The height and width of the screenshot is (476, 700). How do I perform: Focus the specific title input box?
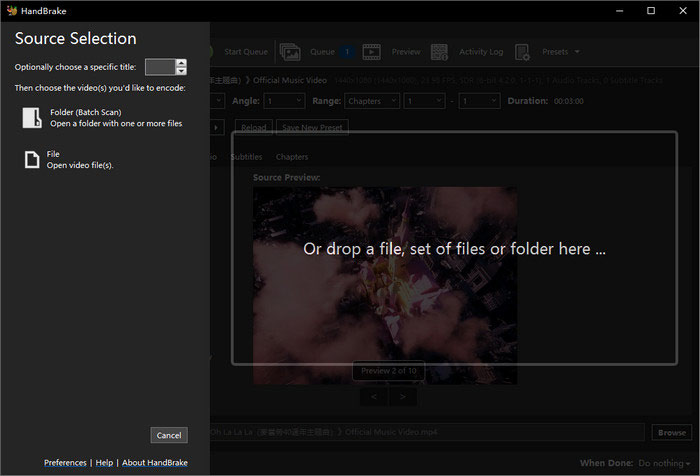160,67
